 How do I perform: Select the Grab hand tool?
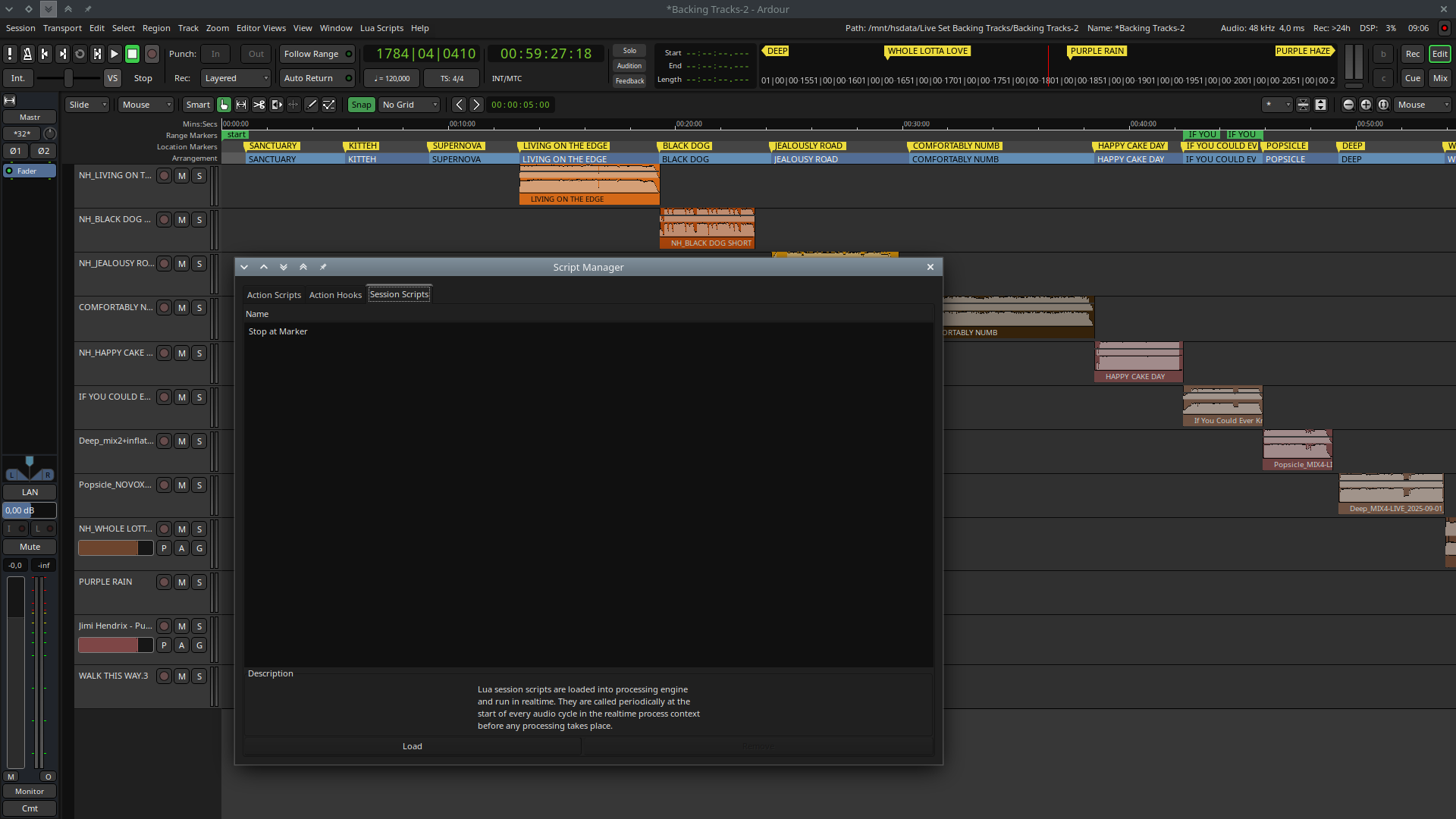224,105
